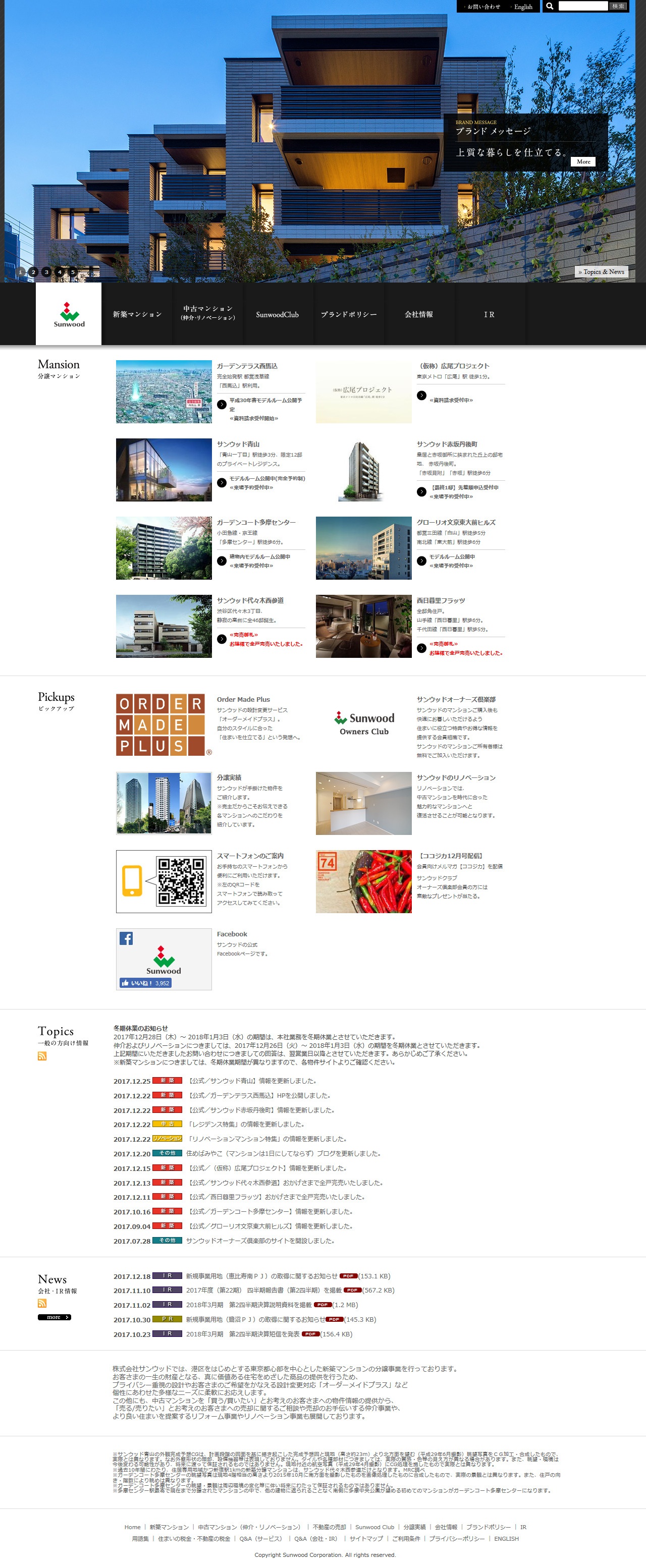
Task: Click the お問い合わせ link
Action: (x=483, y=7)
